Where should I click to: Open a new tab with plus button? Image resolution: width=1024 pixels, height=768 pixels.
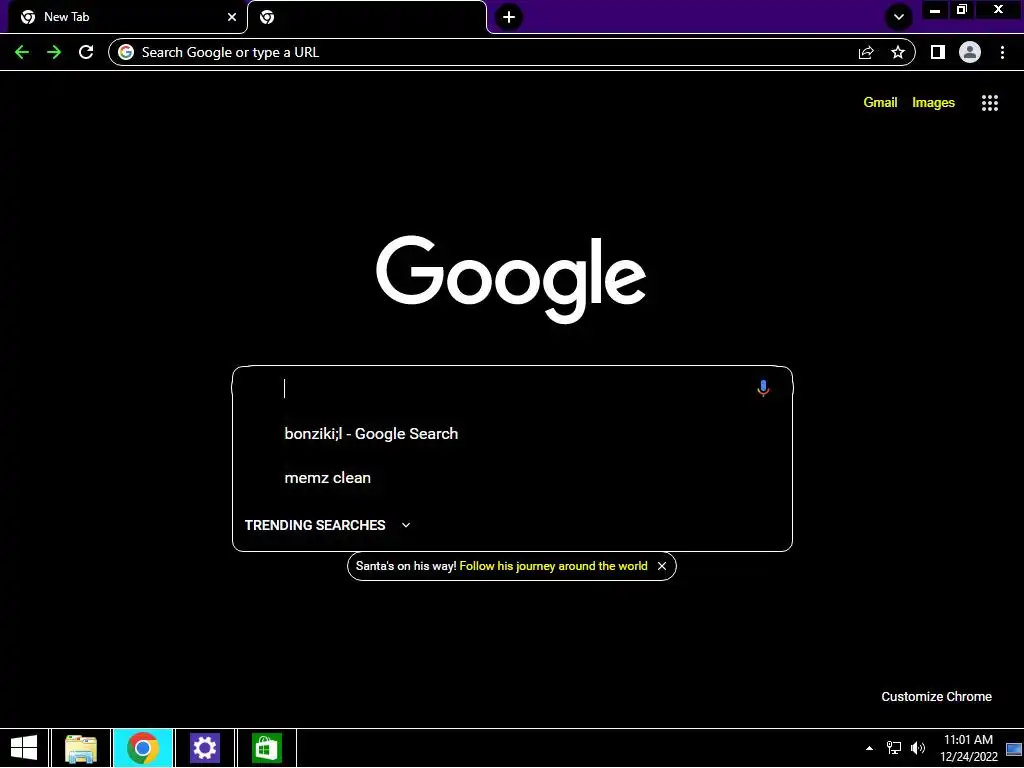509,17
